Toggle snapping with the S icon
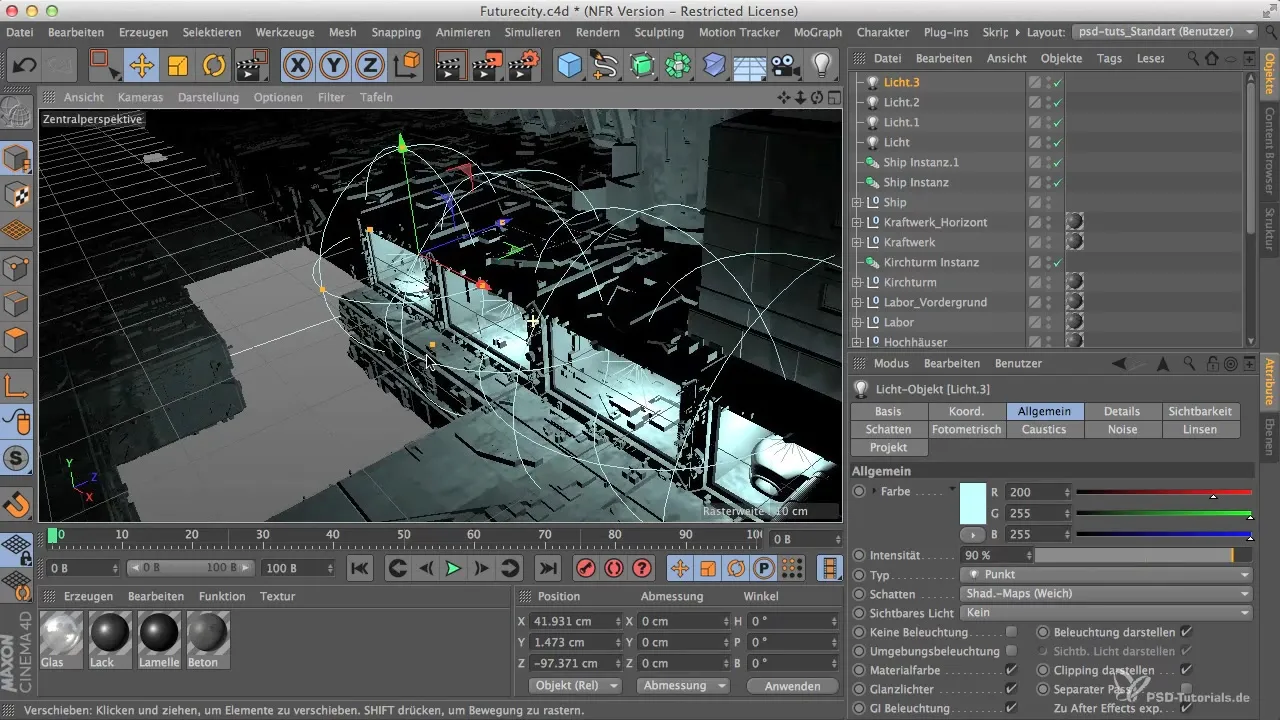The width and height of the screenshot is (1280, 720). tap(17, 459)
